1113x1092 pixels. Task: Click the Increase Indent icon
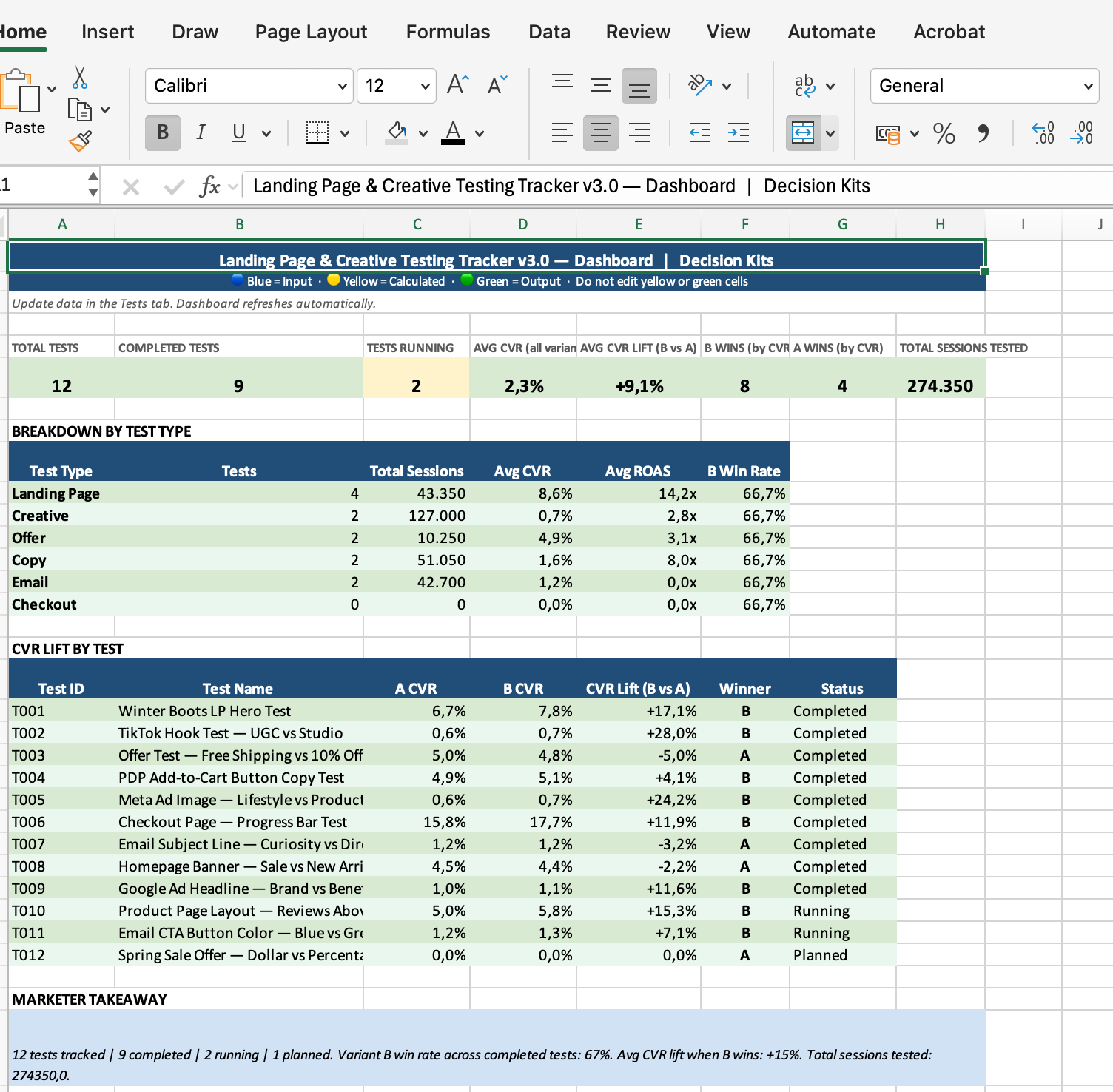click(x=738, y=133)
